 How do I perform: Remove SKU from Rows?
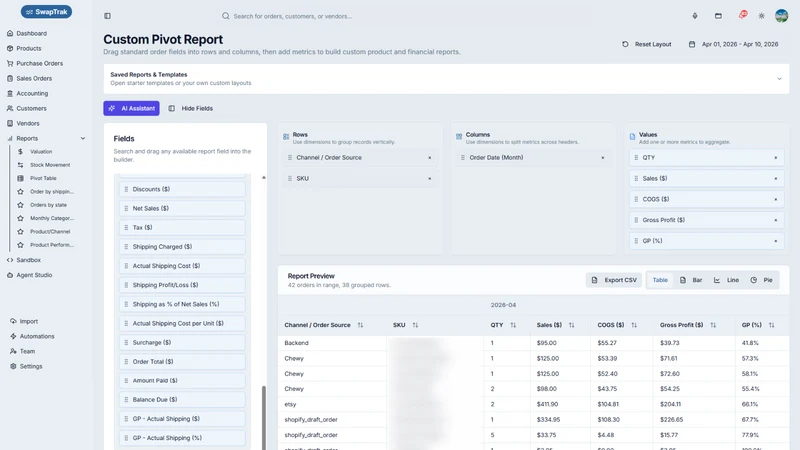coord(430,179)
